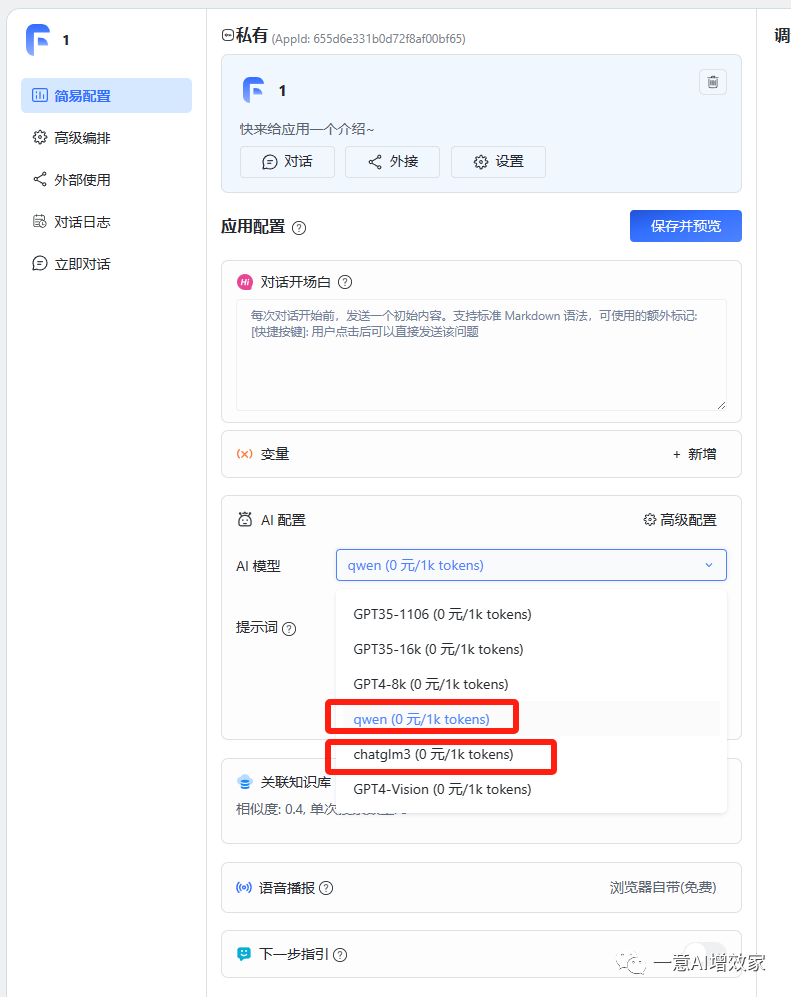The height and width of the screenshot is (997, 791).
Task: Click the chat icon beside 下一步指引
Action: pos(244,954)
